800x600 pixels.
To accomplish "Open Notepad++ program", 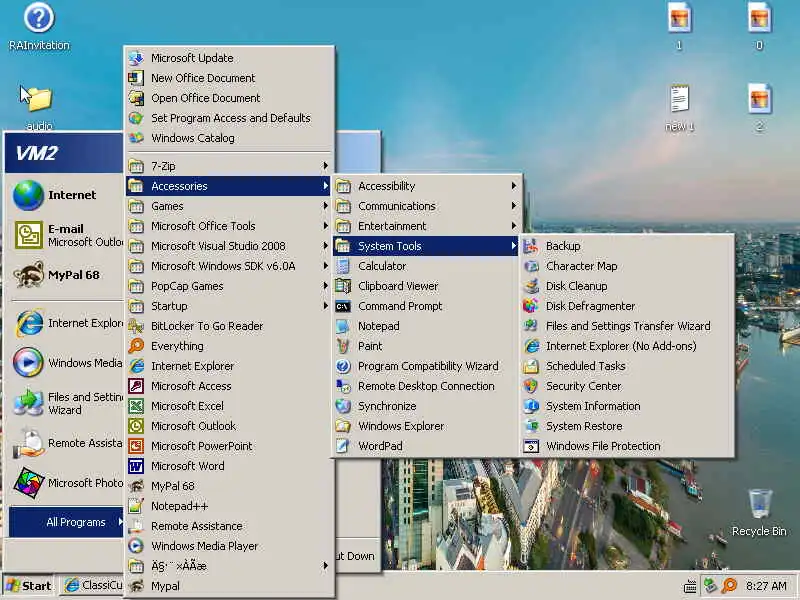I will pyautogui.click(x=229, y=506).
